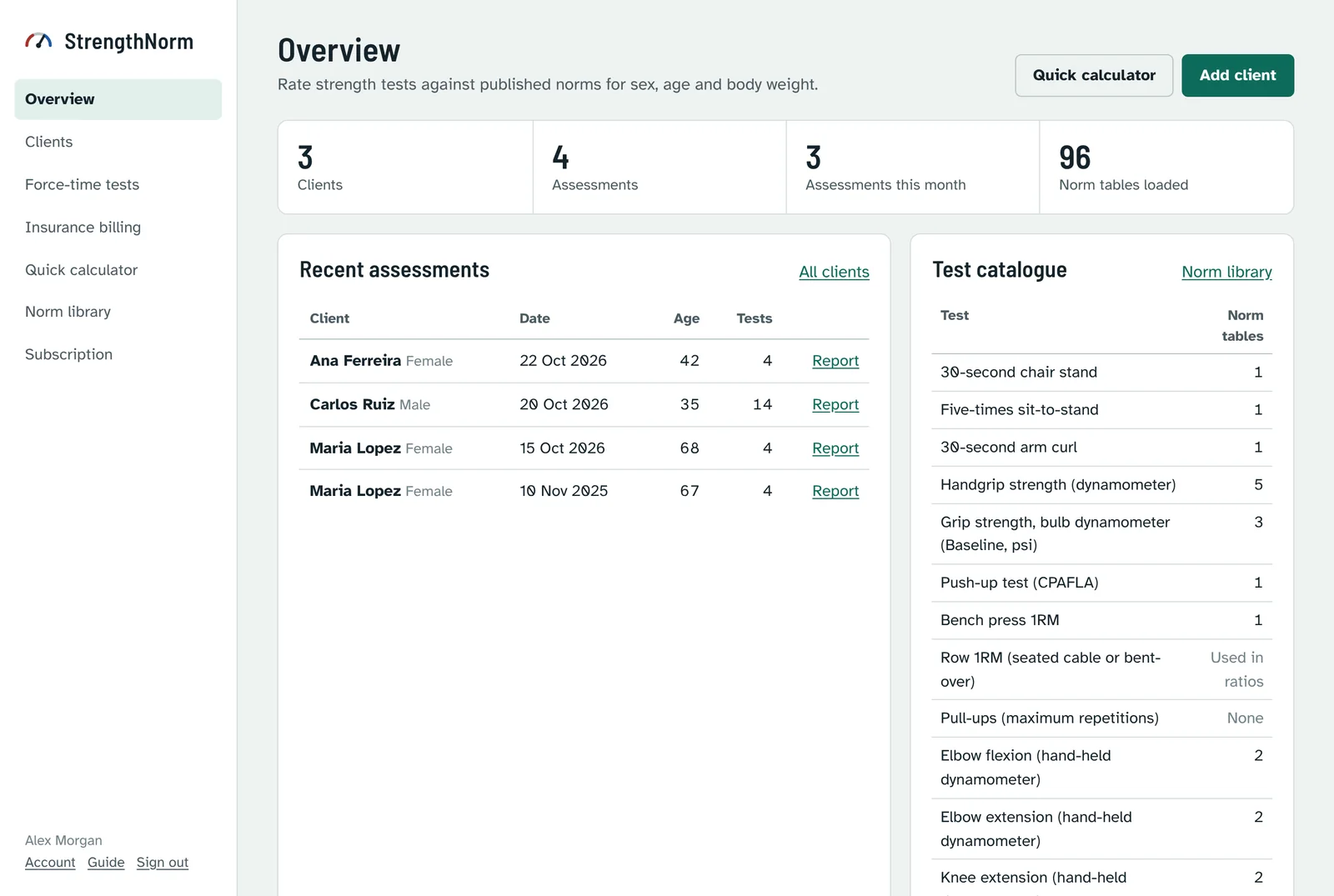1334x896 pixels.
Task: Select the 30-second arm curl row
Action: (x=1101, y=448)
